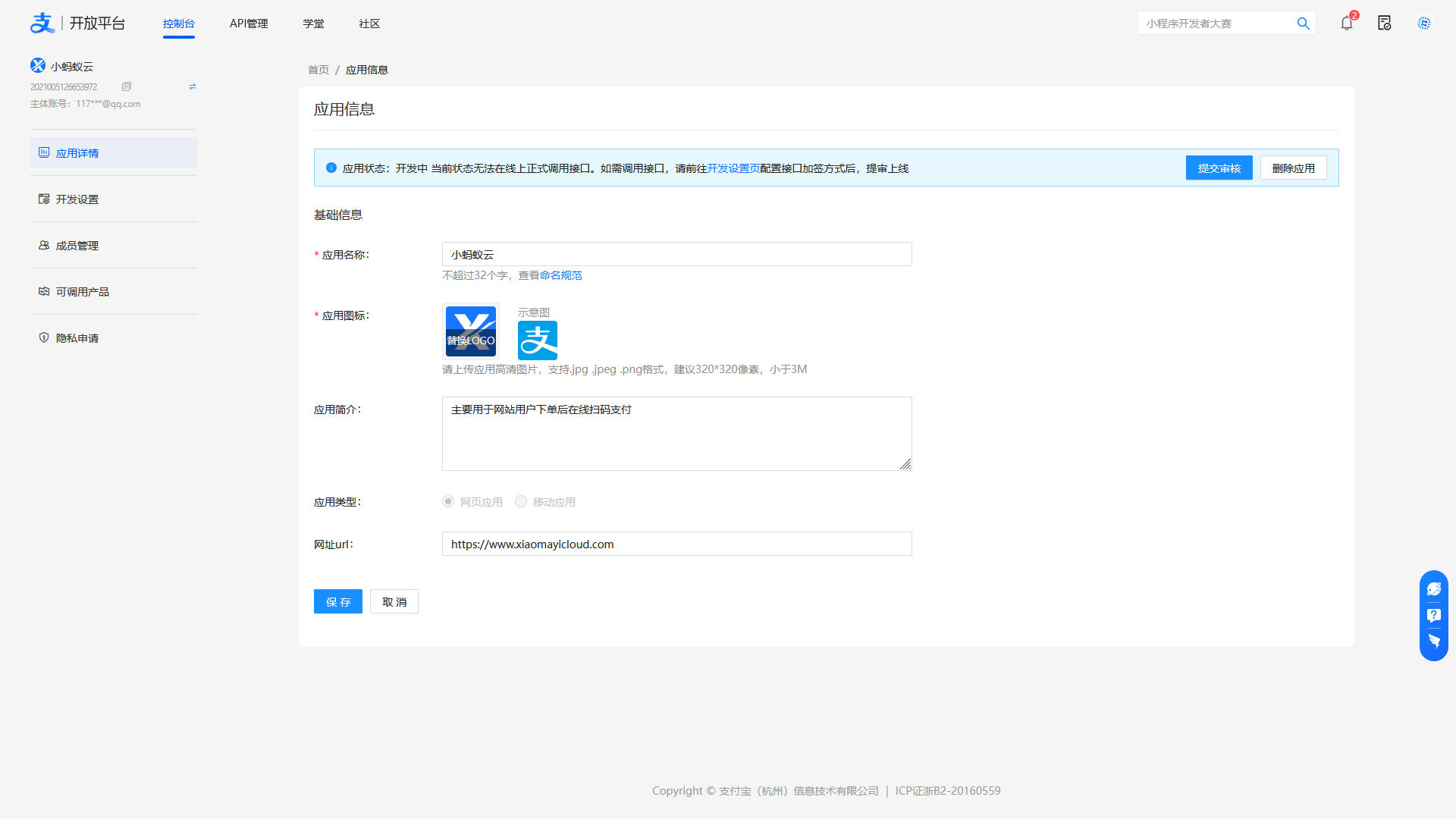
Task: Select the 移动应用 radio button
Action: click(x=521, y=501)
